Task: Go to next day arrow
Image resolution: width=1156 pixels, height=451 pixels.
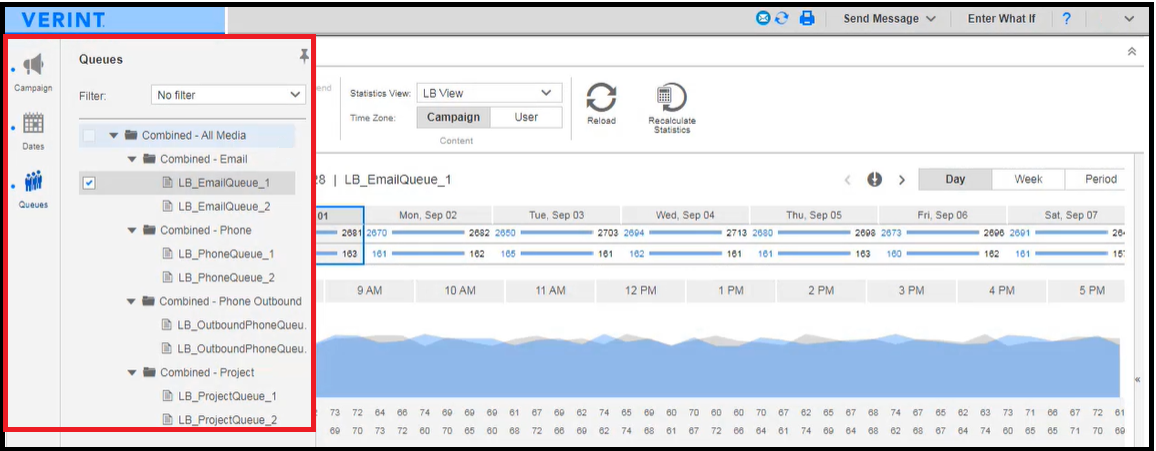Action: coord(902,180)
